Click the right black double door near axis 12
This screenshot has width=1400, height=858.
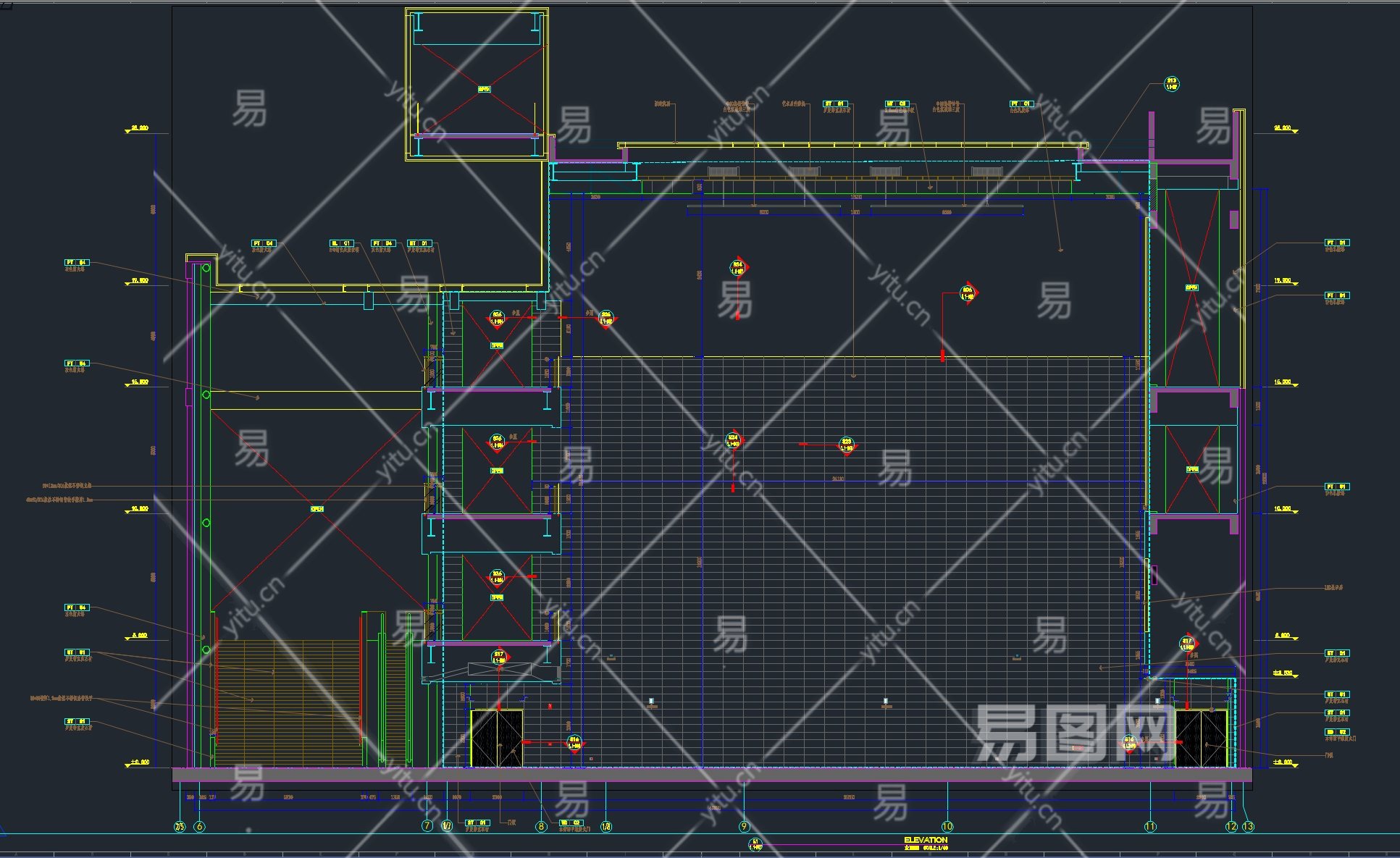pos(1201,738)
